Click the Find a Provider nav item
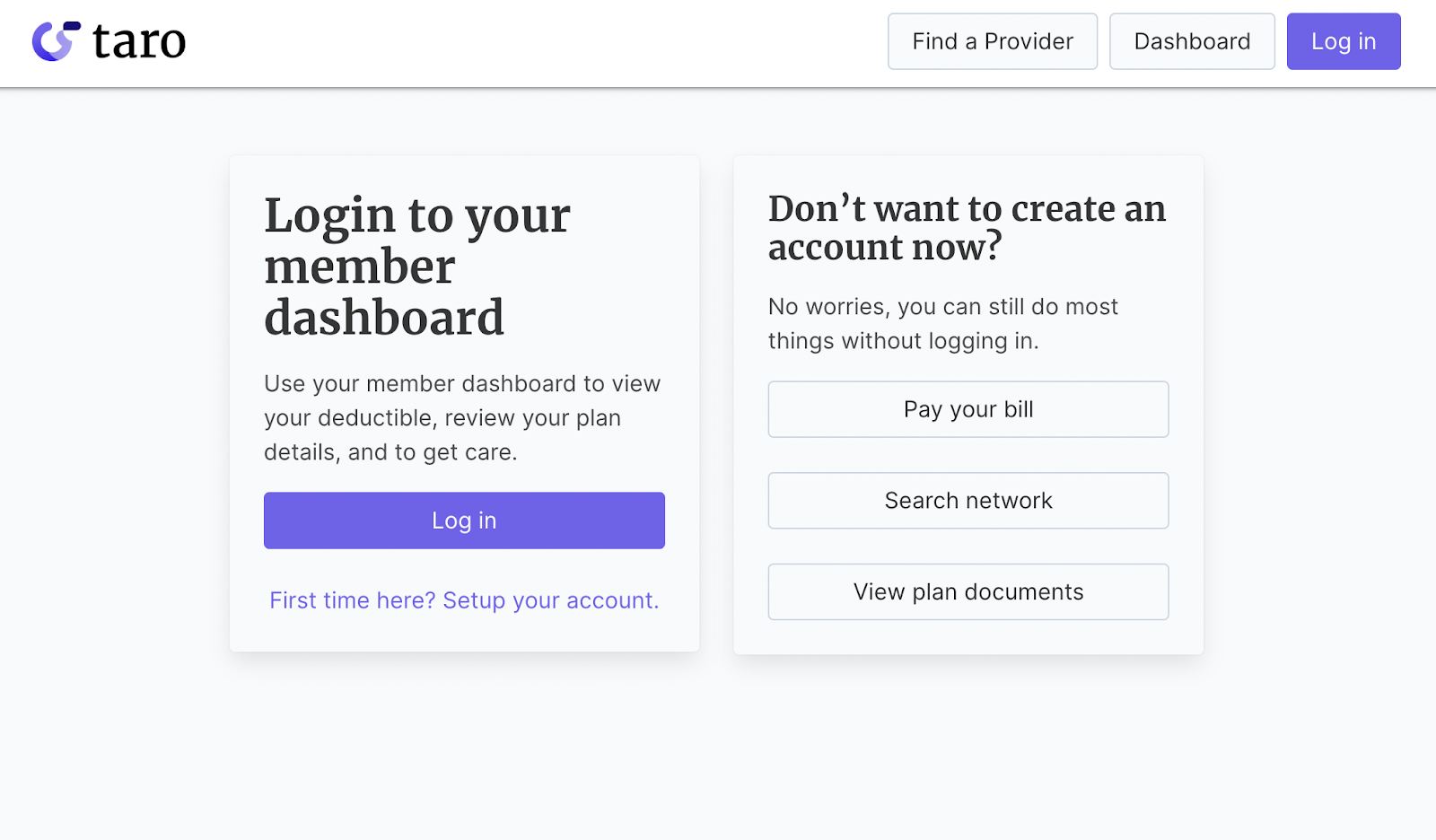The height and width of the screenshot is (840, 1436). pos(992,40)
